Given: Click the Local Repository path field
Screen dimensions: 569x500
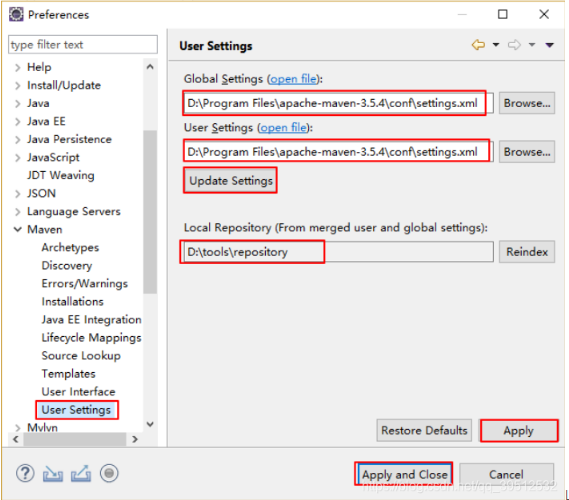Looking at the screenshot, I should coord(338,251).
